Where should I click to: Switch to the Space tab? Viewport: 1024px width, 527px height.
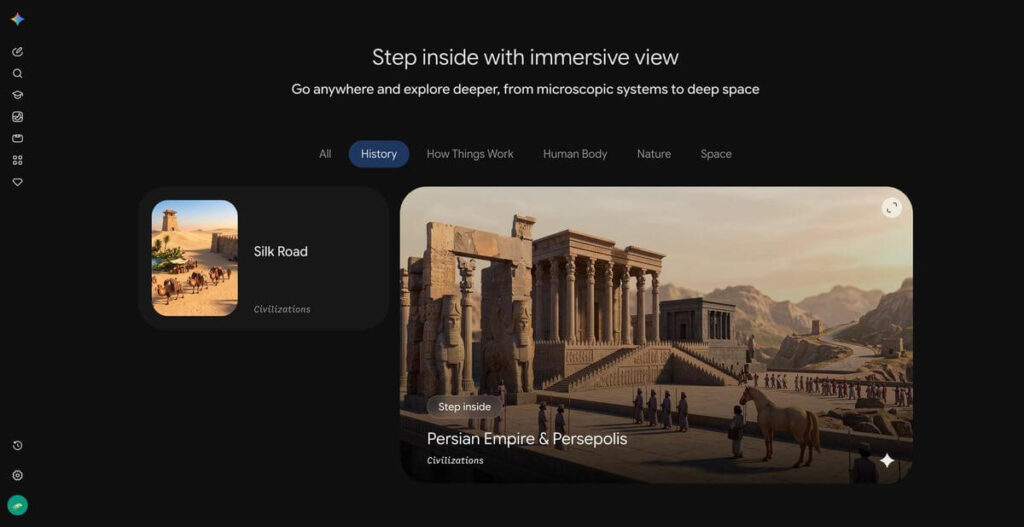coord(716,154)
